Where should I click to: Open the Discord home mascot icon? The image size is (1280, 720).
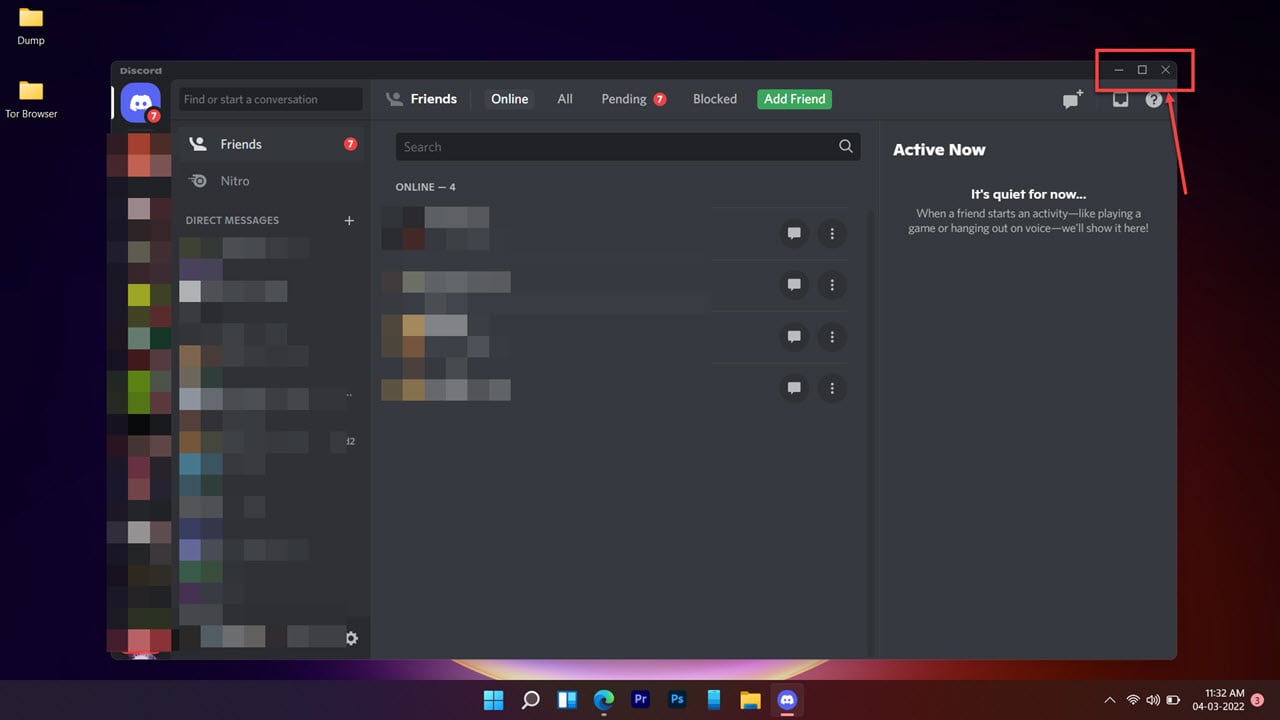pyautogui.click(x=140, y=103)
